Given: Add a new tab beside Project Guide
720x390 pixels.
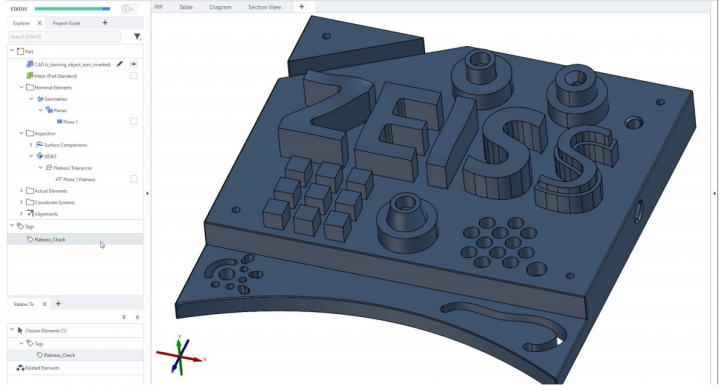Looking at the screenshot, I should (x=105, y=23).
